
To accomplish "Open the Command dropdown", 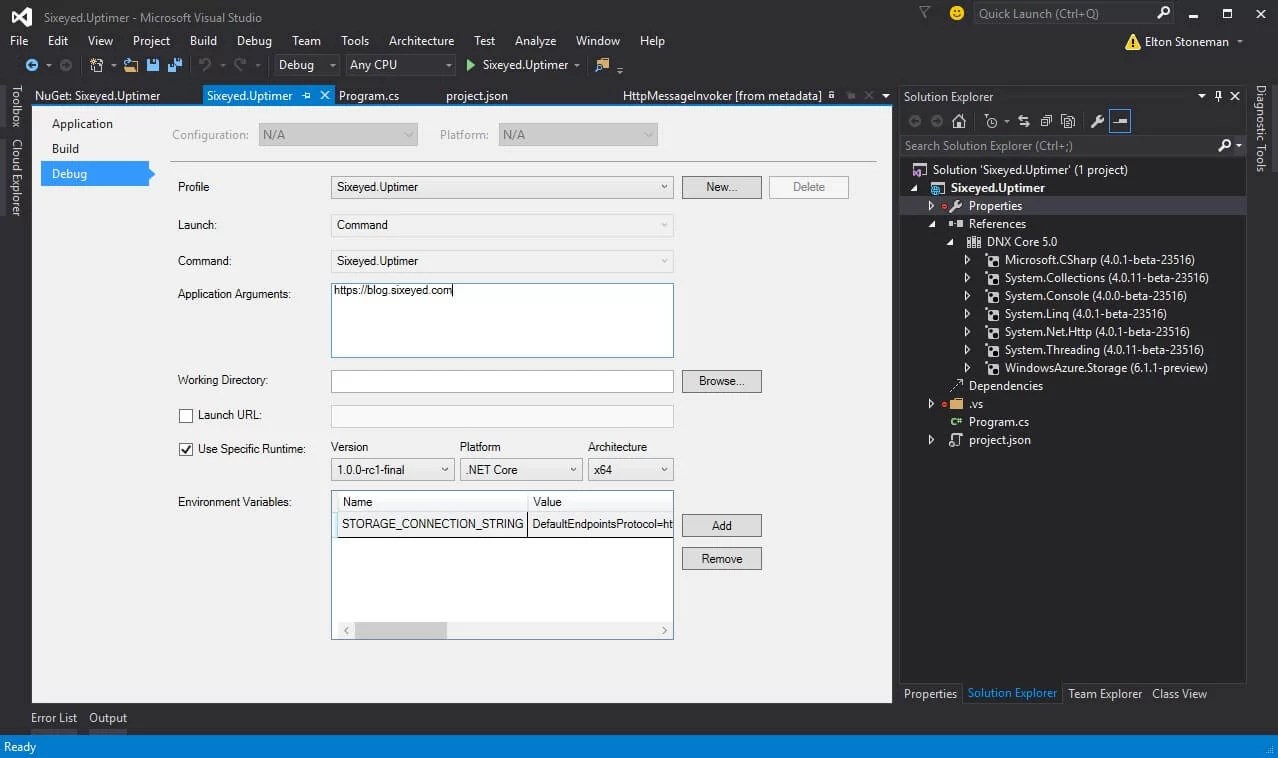I will [x=502, y=261].
